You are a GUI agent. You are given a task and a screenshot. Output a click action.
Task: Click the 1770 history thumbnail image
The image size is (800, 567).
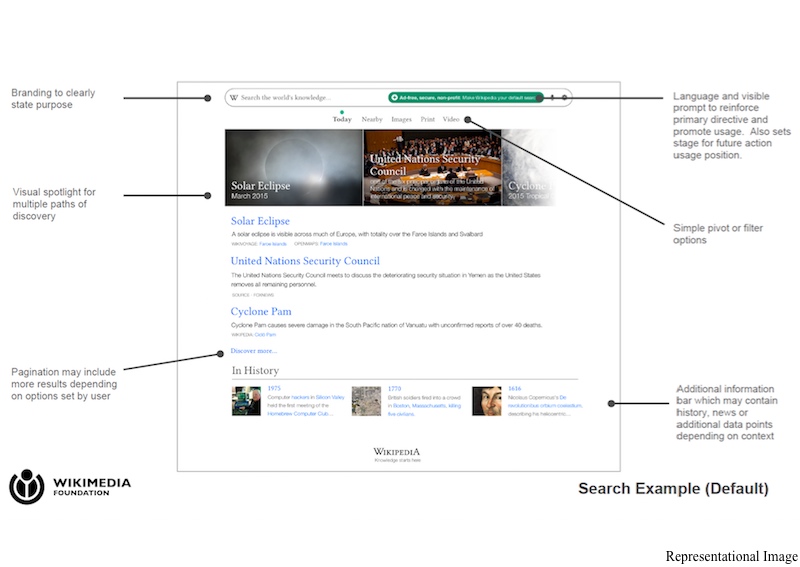[x=366, y=401]
